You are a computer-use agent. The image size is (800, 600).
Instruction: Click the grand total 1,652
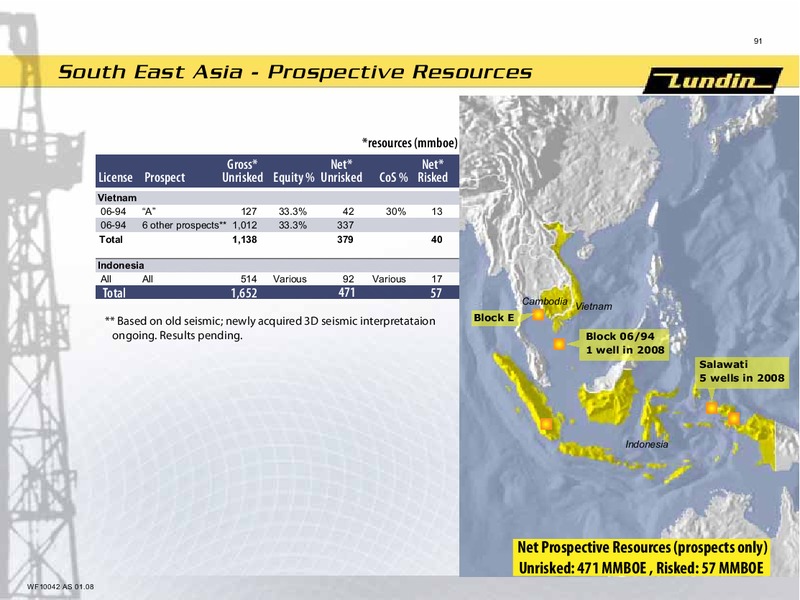coord(243,292)
